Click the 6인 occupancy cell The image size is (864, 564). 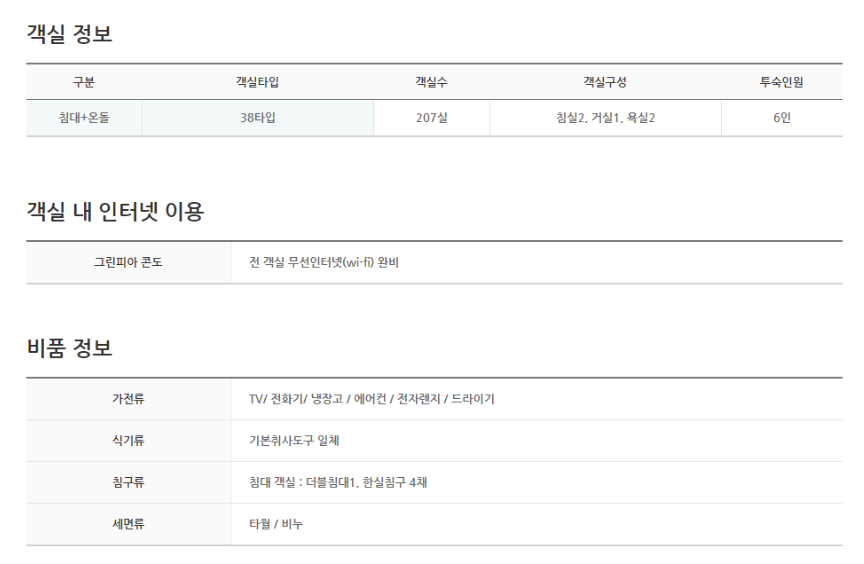pos(781,118)
